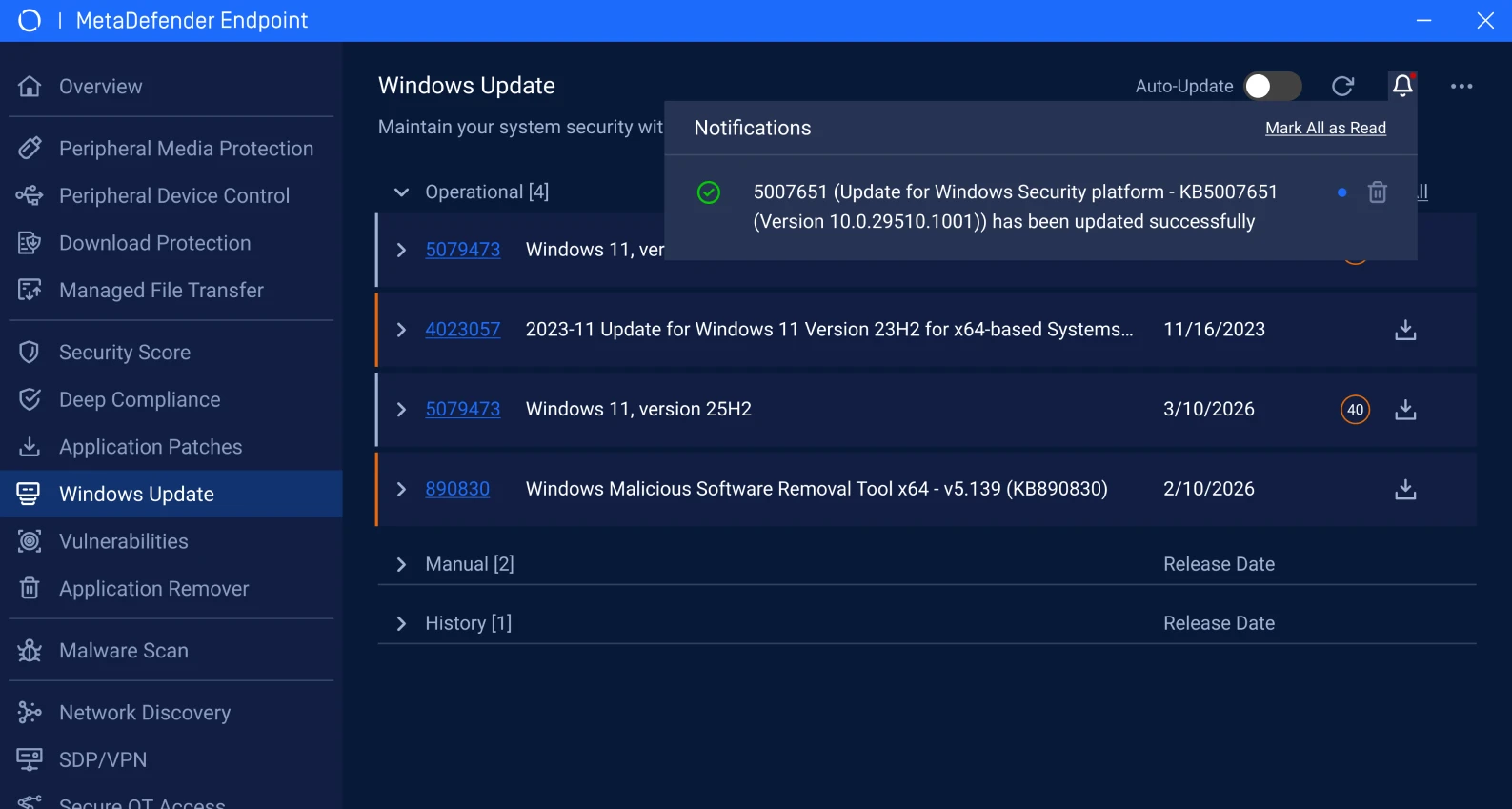Image resolution: width=1512 pixels, height=809 pixels.
Task: Toggle the Auto-Update switch
Action: [x=1273, y=87]
